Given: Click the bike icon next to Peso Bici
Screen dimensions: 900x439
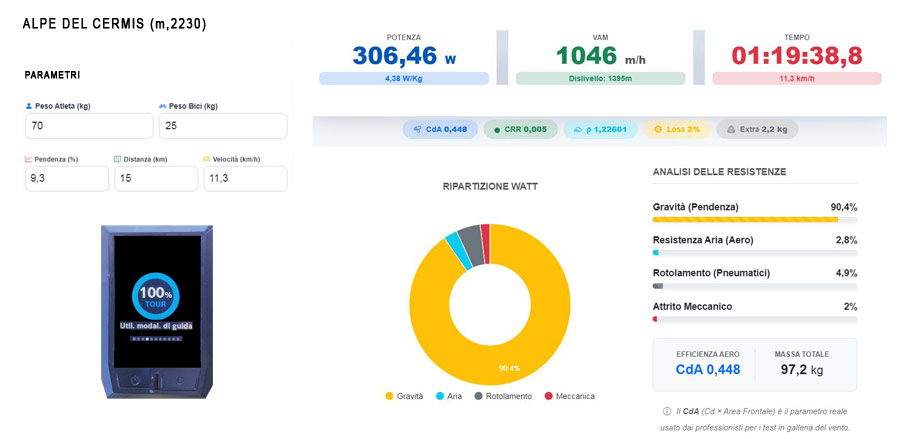Looking at the screenshot, I should click(x=162, y=106).
